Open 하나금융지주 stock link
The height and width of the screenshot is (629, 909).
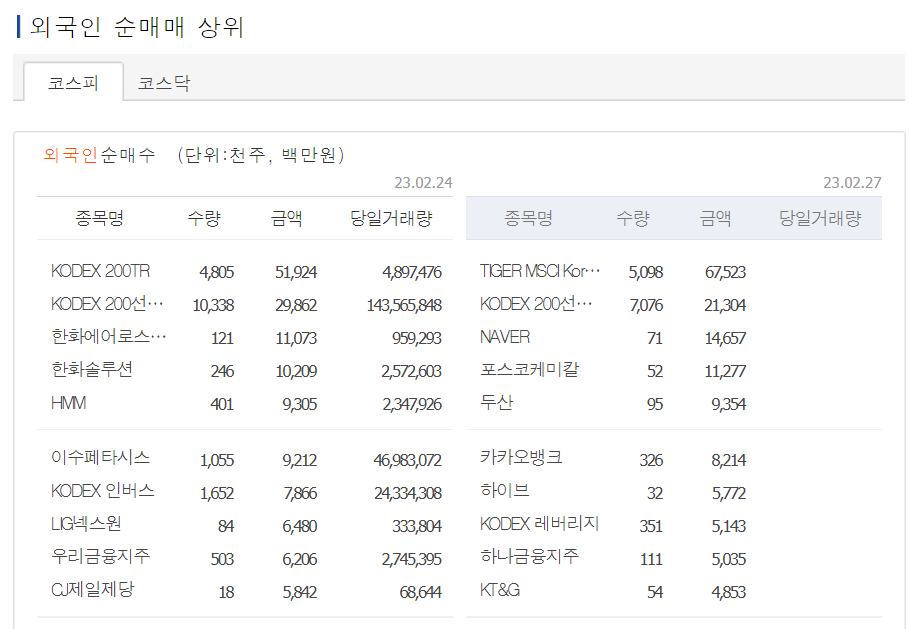[x=529, y=557]
